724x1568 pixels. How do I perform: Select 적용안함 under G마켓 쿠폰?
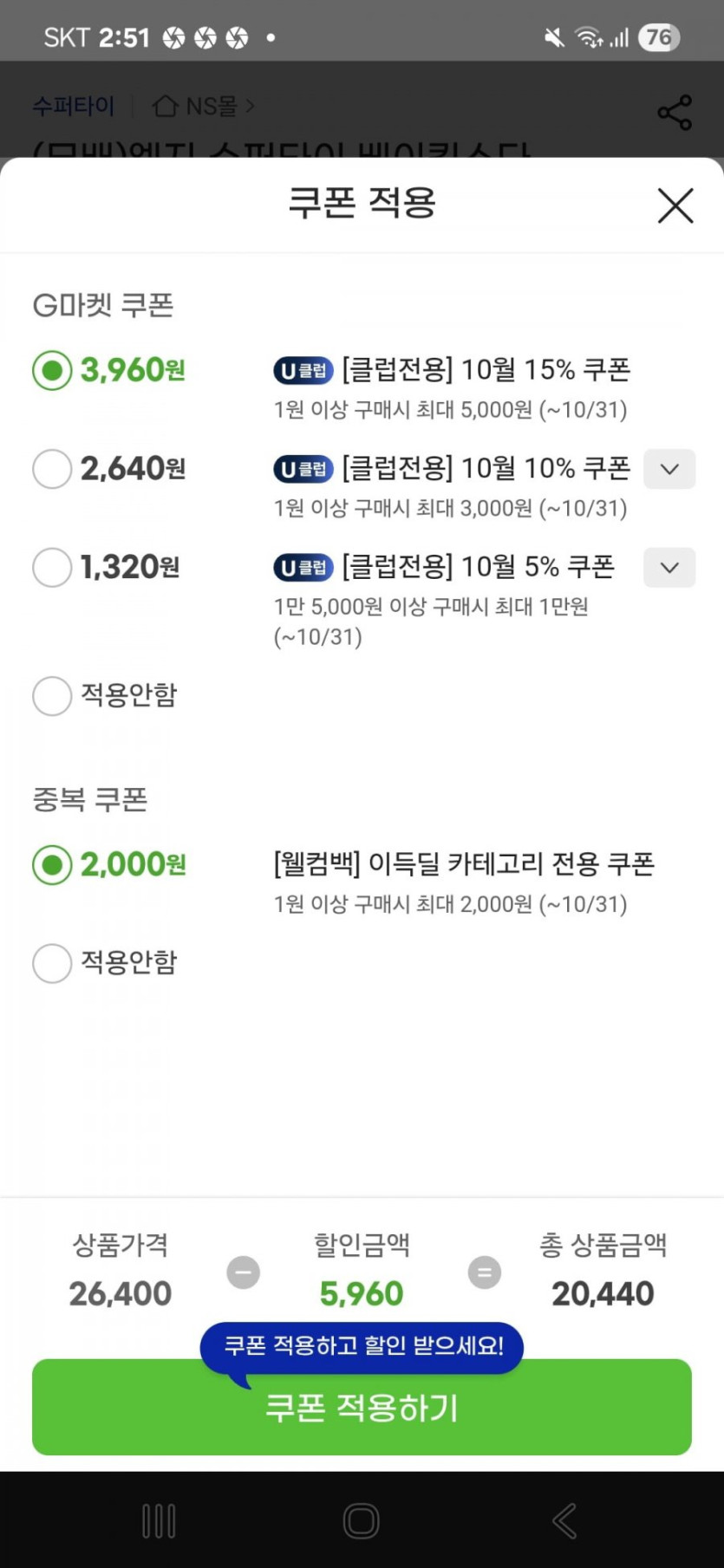click(x=52, y=696)
